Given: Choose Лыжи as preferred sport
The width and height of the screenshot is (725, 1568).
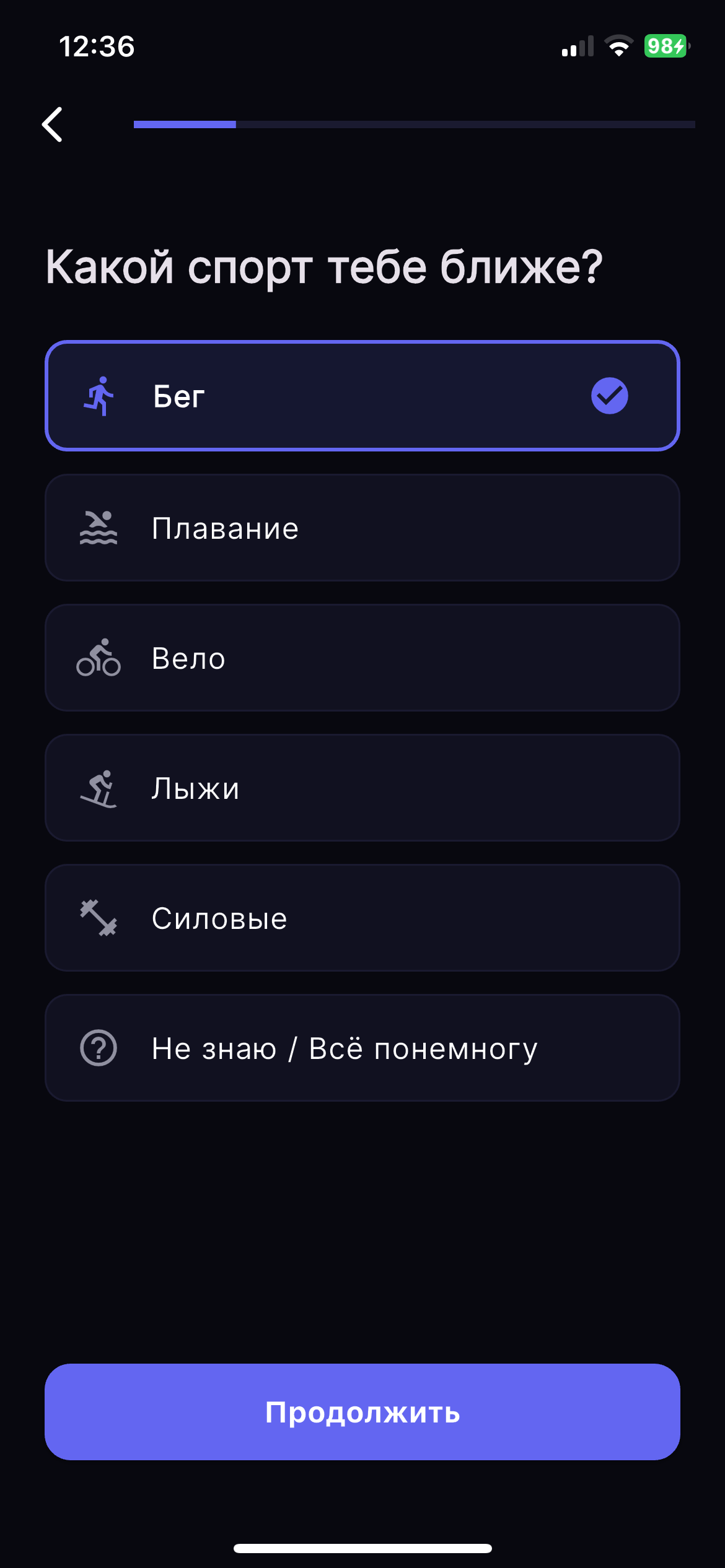Looking at the screenshot, I should coord(362,788).
